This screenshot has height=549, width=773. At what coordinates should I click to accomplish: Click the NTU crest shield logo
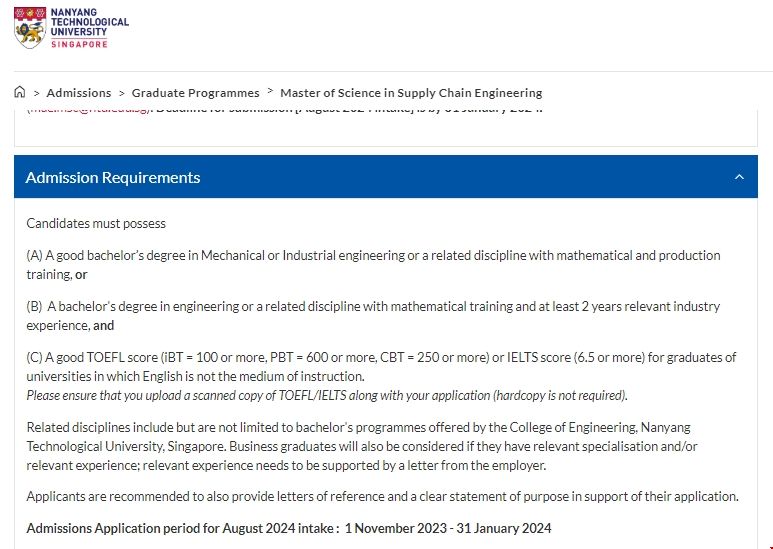click(29, 30)
